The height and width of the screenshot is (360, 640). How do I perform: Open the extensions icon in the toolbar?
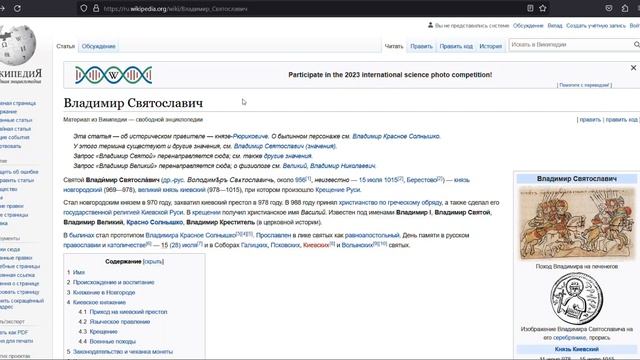625,8
